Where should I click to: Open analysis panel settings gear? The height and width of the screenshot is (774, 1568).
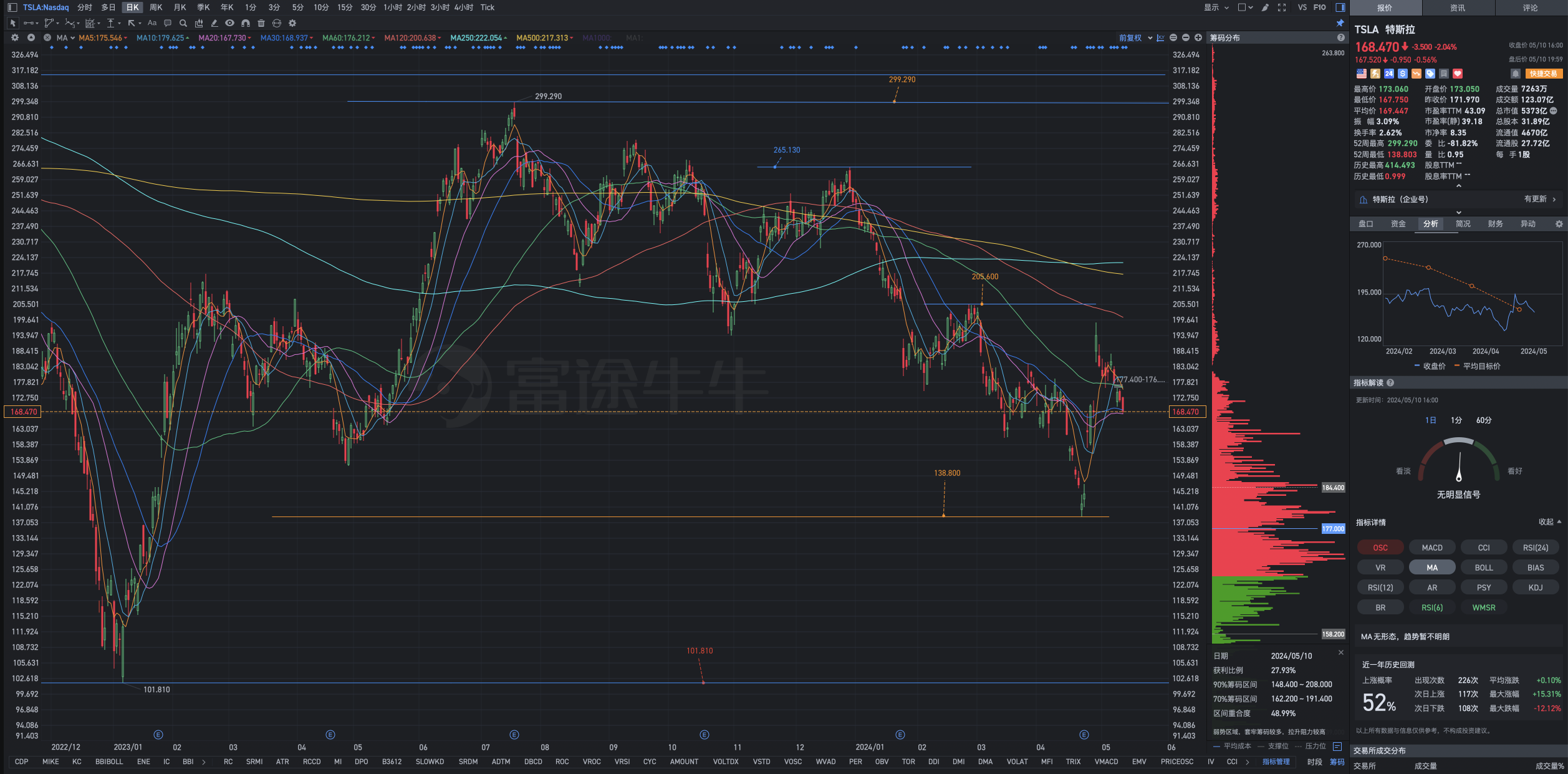coord(1559,224)
